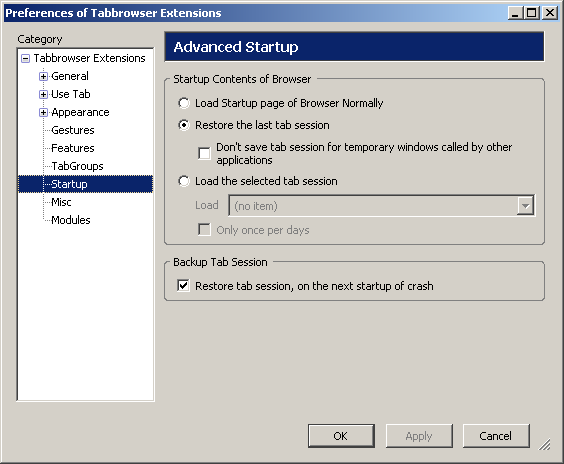Click the Apply button
This screenshot has height=464, width=564.
click(419, 436)
